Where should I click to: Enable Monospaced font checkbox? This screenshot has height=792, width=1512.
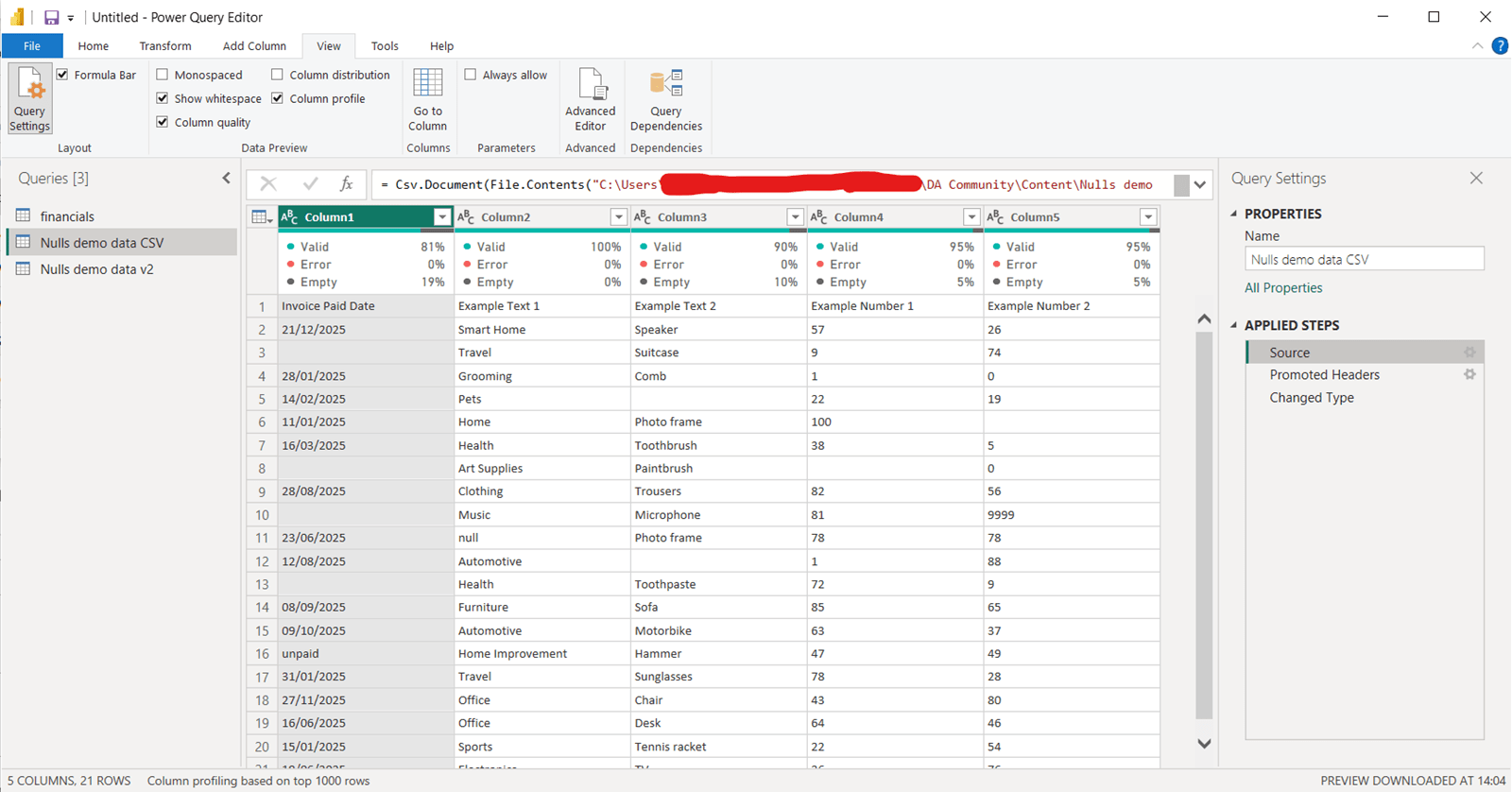pyautogui.click(x=163, y=75)
